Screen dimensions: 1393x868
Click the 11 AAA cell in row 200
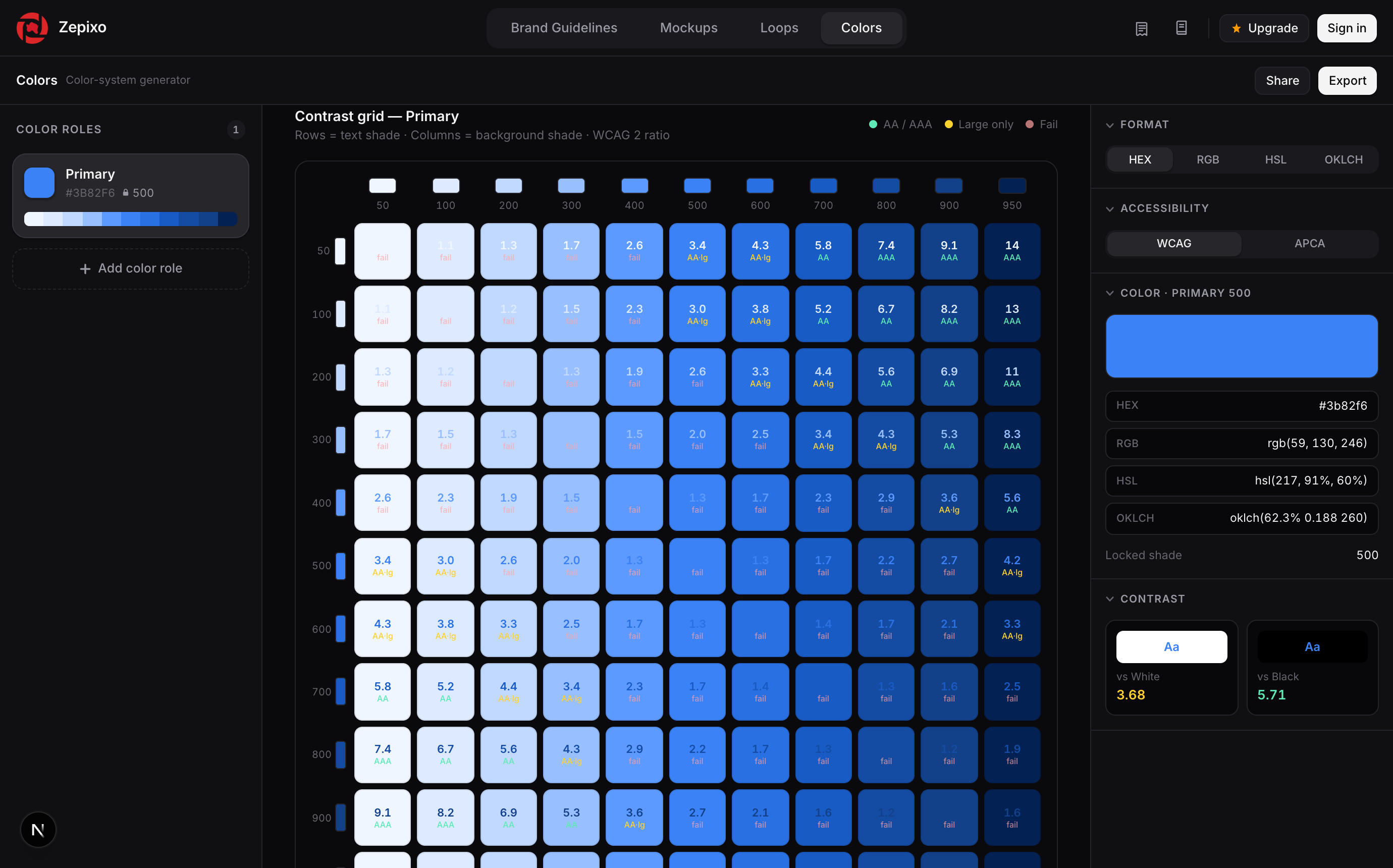click(1012, 376)
